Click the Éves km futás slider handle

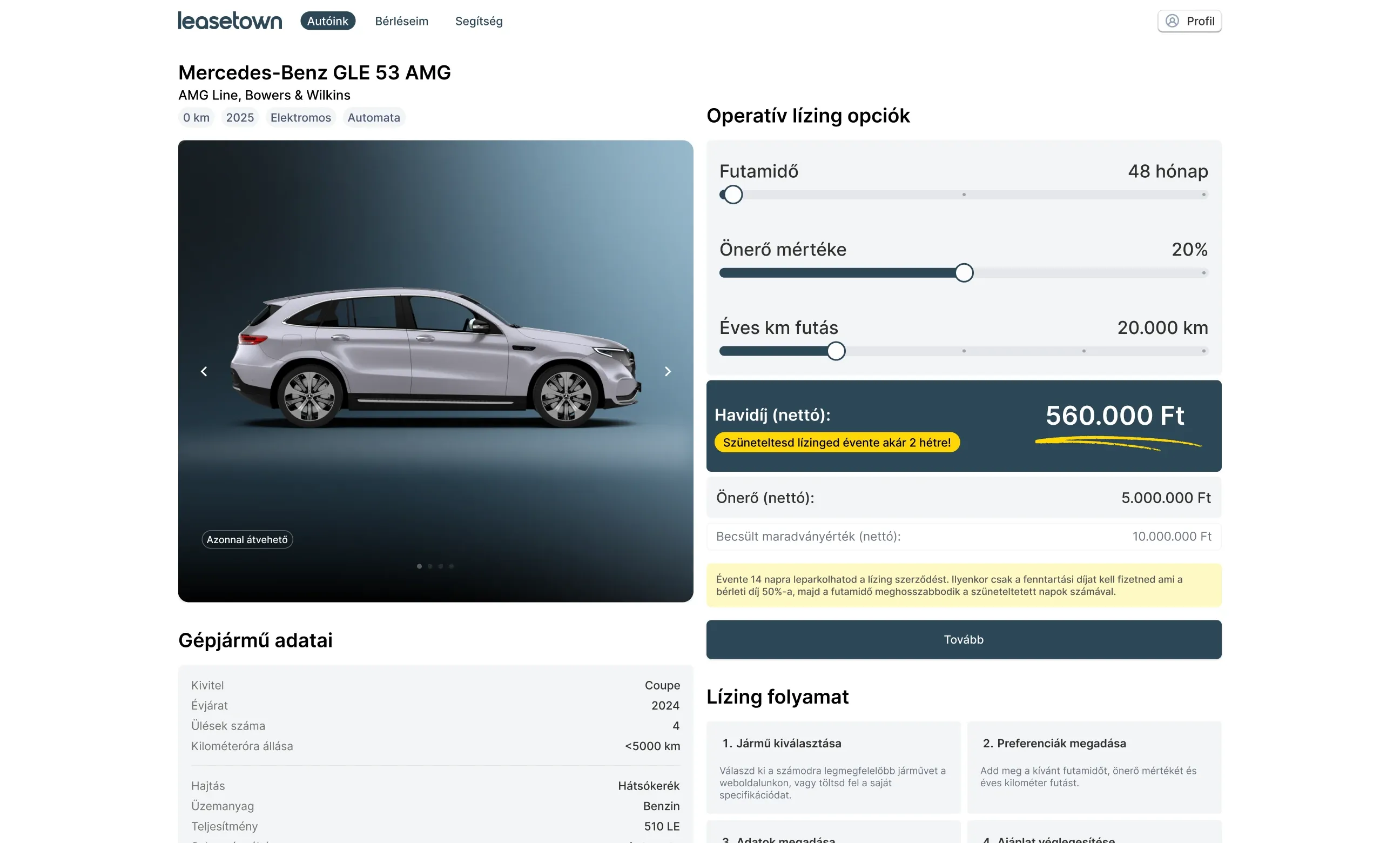(x=836, y=351)
